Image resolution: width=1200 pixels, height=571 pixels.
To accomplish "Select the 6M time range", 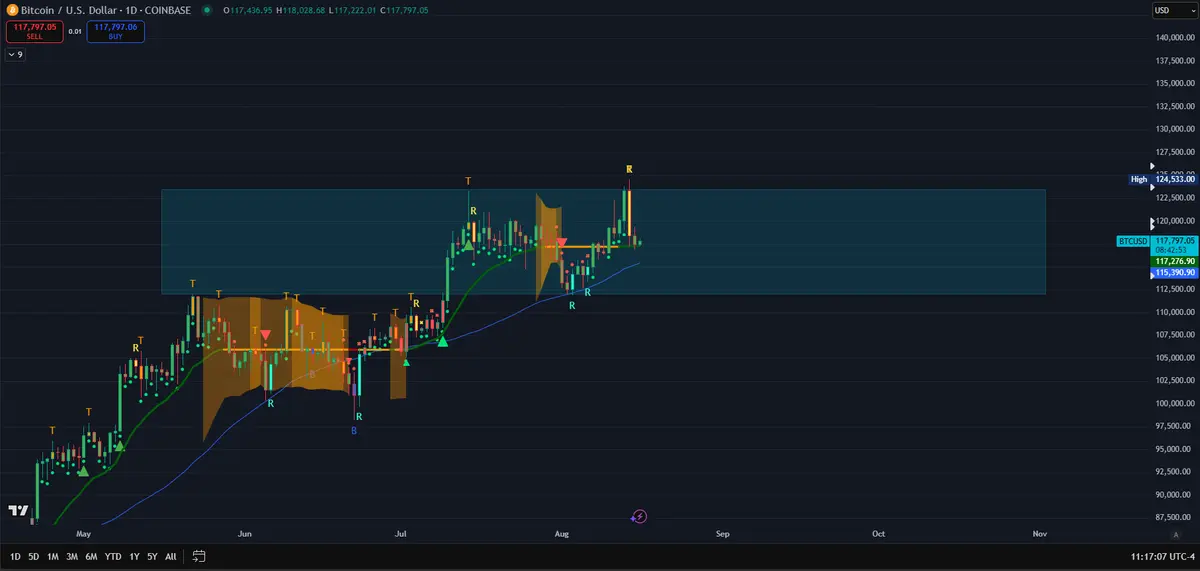I will tap(91, 556).
